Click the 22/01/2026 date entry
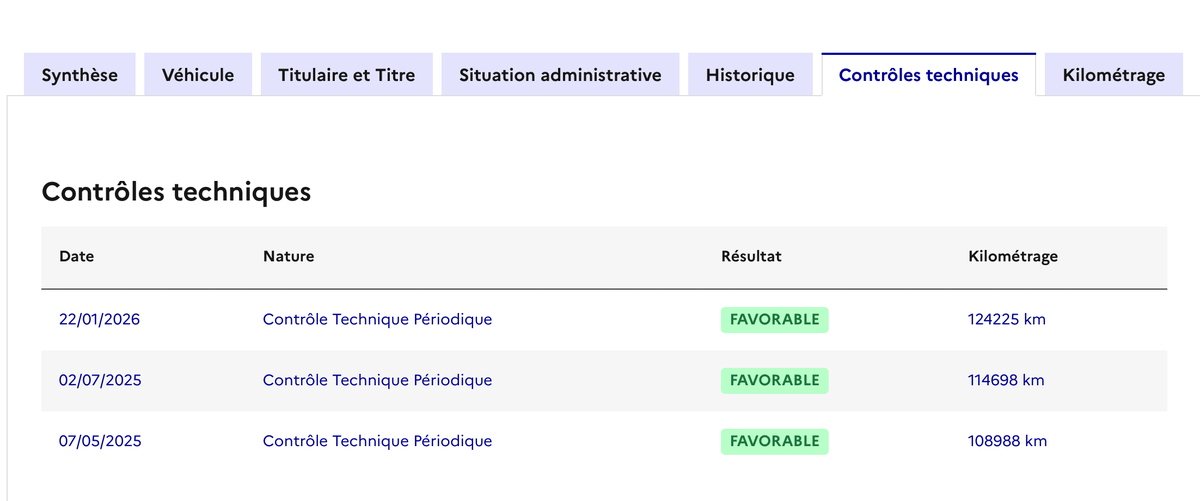Screen dimensions: 1200x501 click(100, 320)
